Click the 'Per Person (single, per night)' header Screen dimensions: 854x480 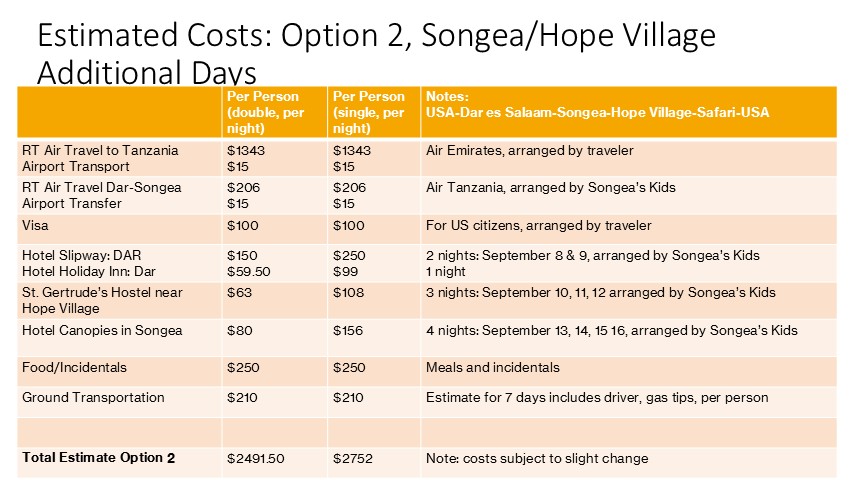pyautogui.click(x=374, y=112)
